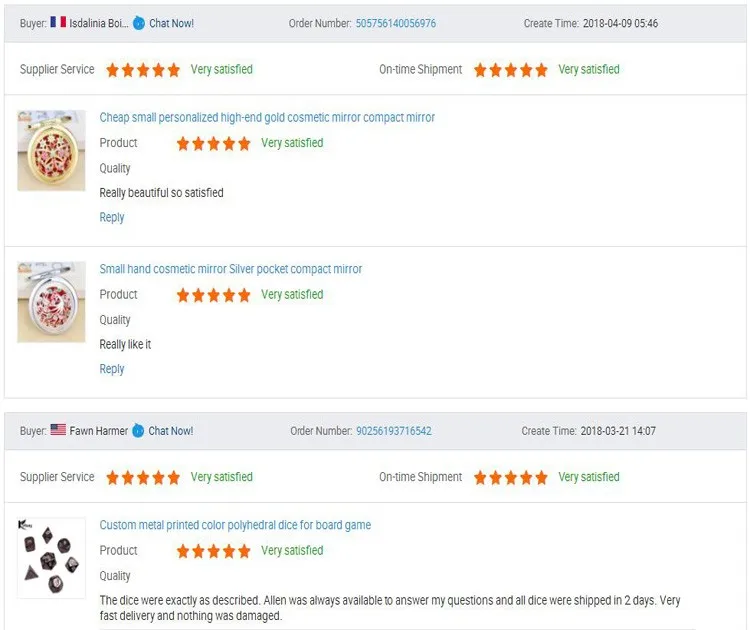Click first order's Supplier Service star rating
The image size is (750, 630).
coord(143,70)
